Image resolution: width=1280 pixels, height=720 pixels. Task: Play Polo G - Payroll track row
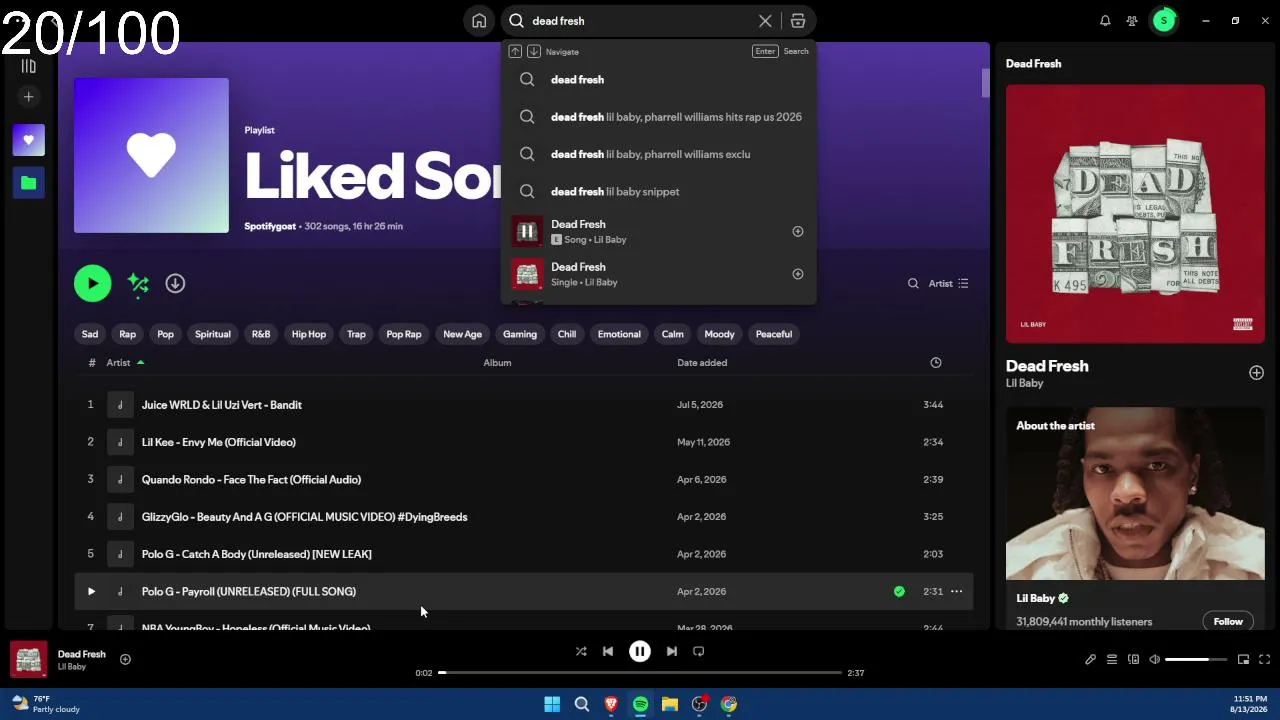click(91, 592)
